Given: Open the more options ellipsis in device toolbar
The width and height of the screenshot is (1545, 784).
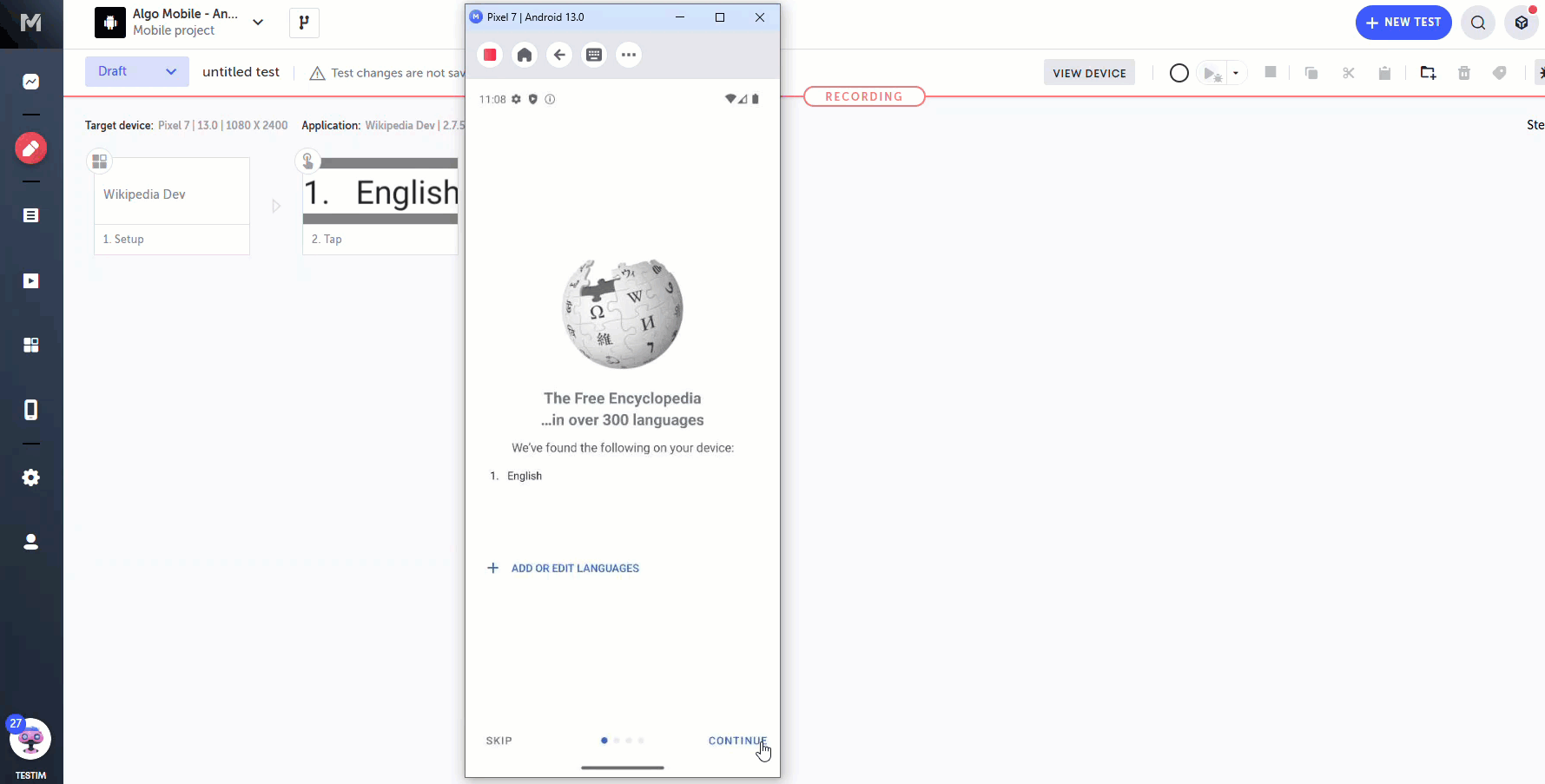Looking at the screenshot, I should tap(629, 55).
